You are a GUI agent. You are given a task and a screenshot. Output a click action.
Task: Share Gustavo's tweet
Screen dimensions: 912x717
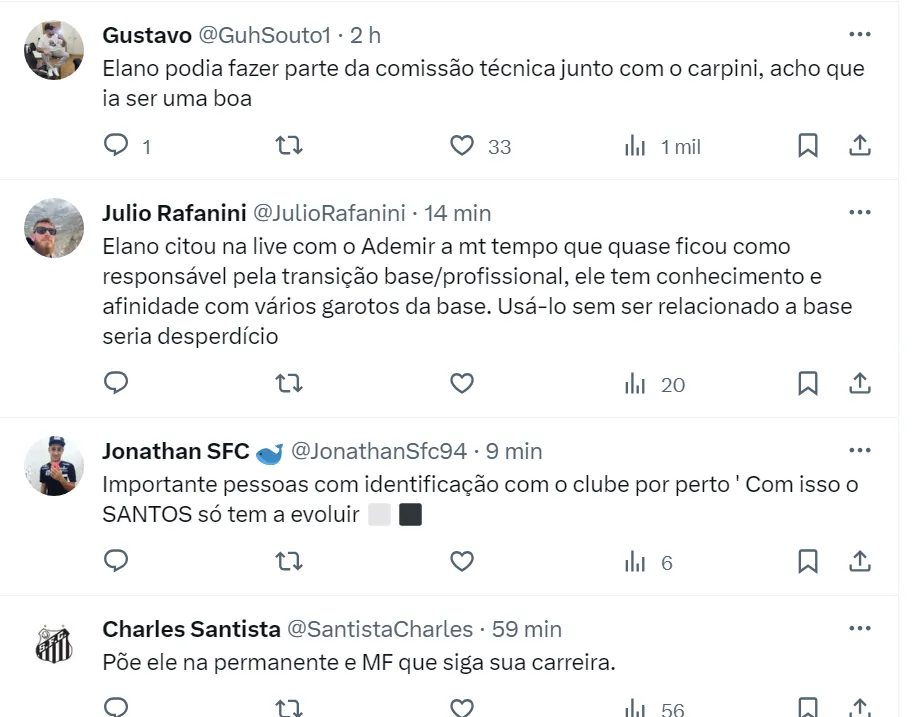859,146
